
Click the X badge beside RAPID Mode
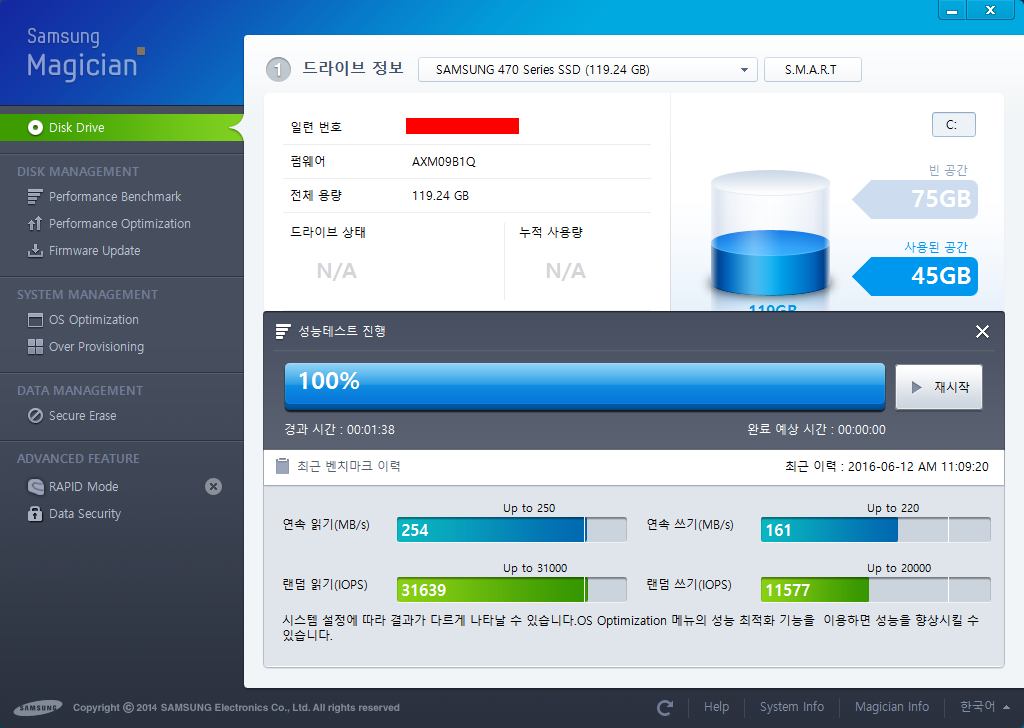(x=214, y=486)
